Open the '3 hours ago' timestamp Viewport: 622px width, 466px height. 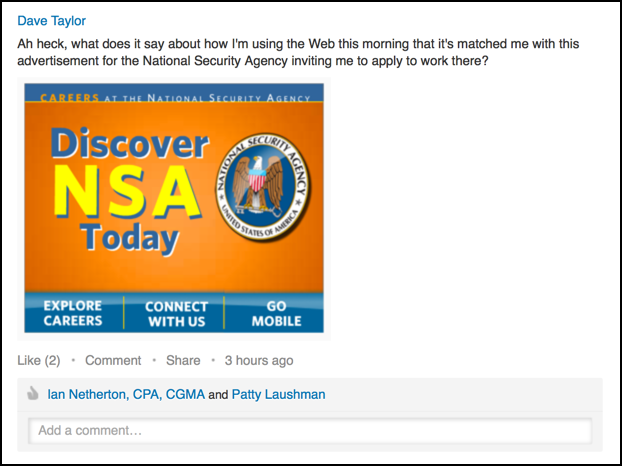click(259, 360)
